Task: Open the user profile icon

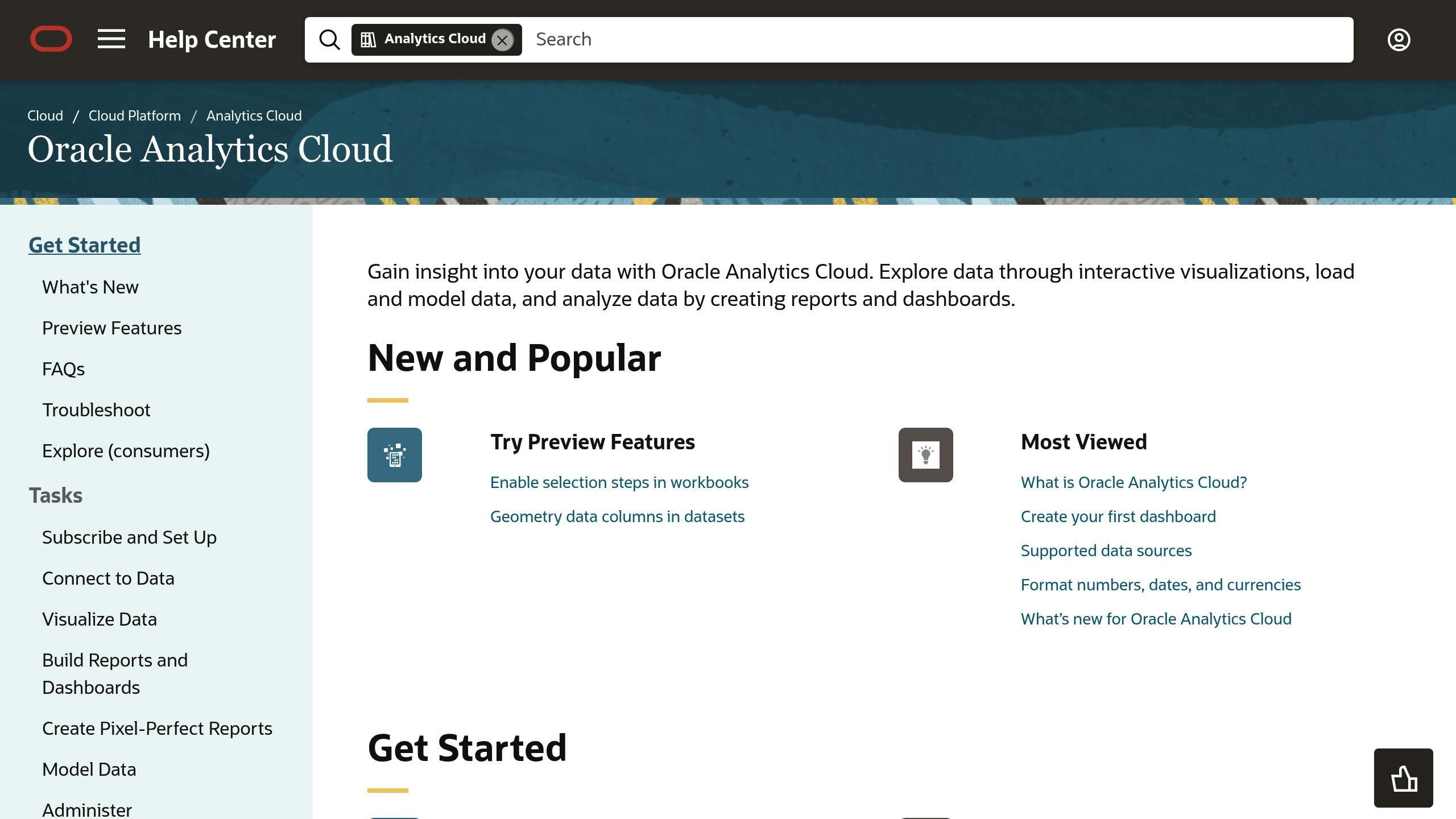Action: point(1399,40)
